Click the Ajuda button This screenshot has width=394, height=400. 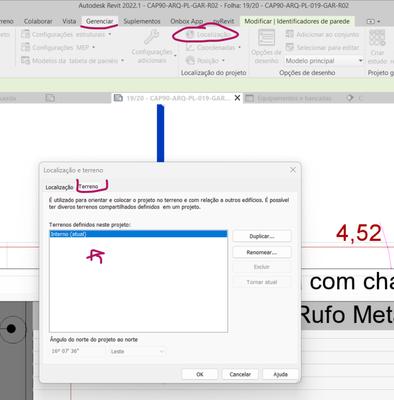(280, 374)
